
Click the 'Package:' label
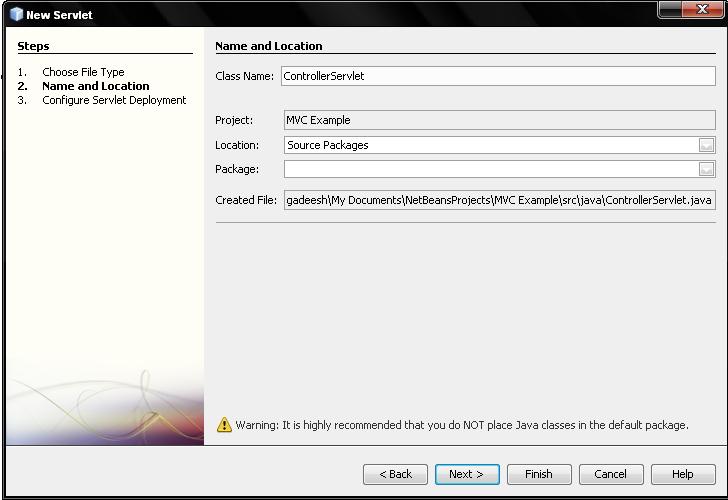click(x=237, y=169)
